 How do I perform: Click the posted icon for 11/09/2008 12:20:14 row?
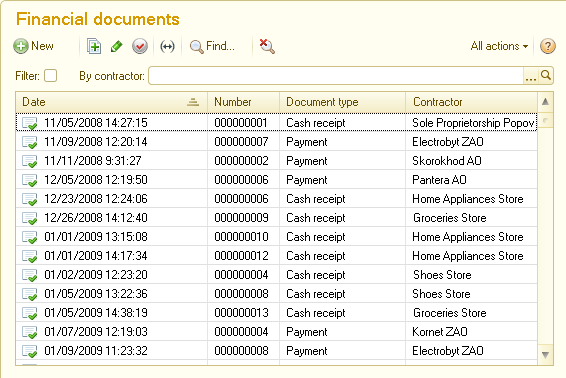pyautogui.click(x=29, y=142)
